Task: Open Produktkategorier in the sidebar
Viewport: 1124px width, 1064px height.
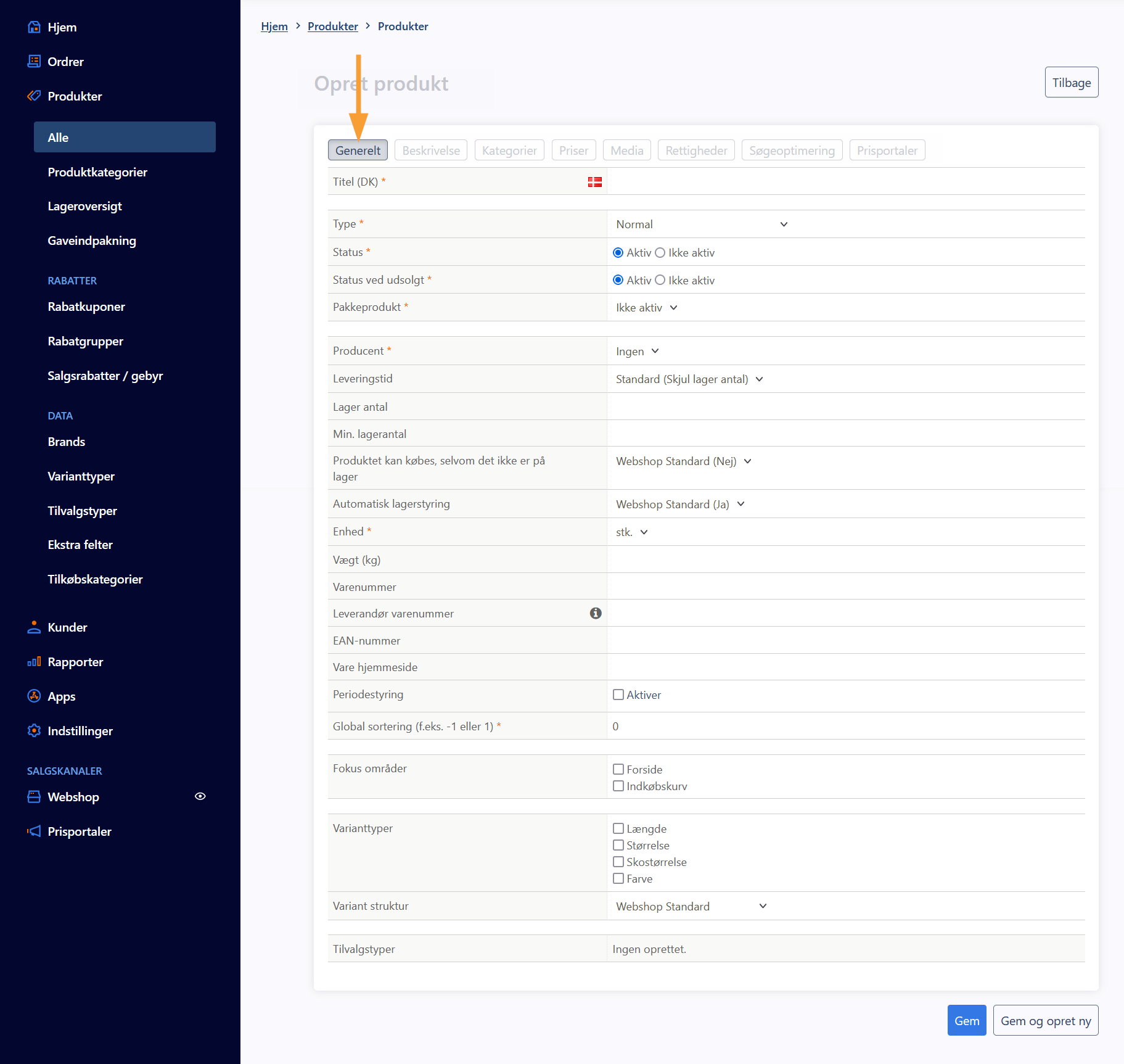Action: point(97,172)
